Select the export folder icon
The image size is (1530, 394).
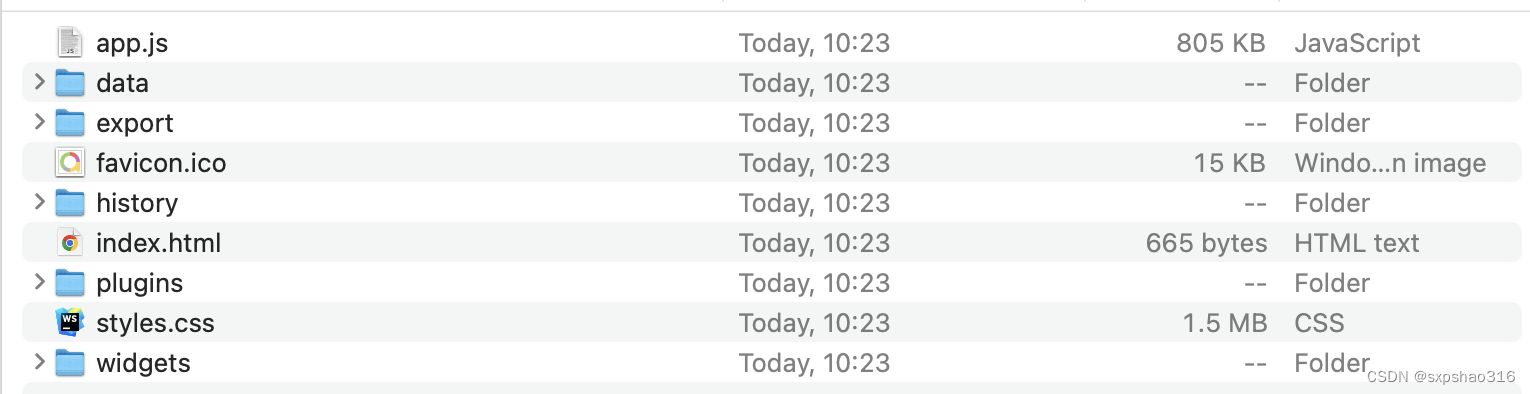pos(69,122)
